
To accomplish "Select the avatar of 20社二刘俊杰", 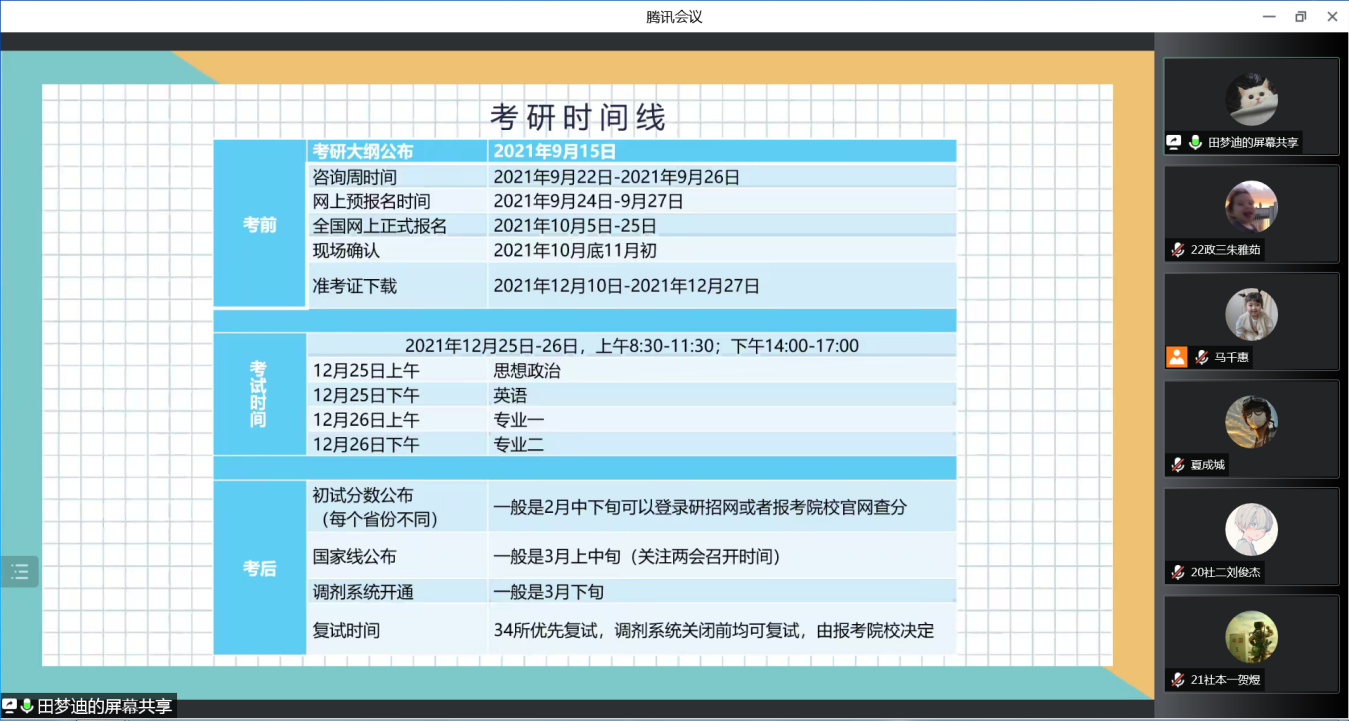I will 1251,529.
